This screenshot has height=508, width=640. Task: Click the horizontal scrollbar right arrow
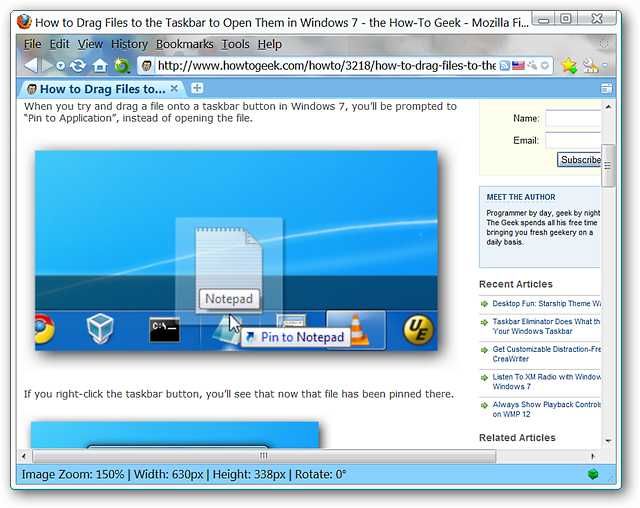coord(593,456)
